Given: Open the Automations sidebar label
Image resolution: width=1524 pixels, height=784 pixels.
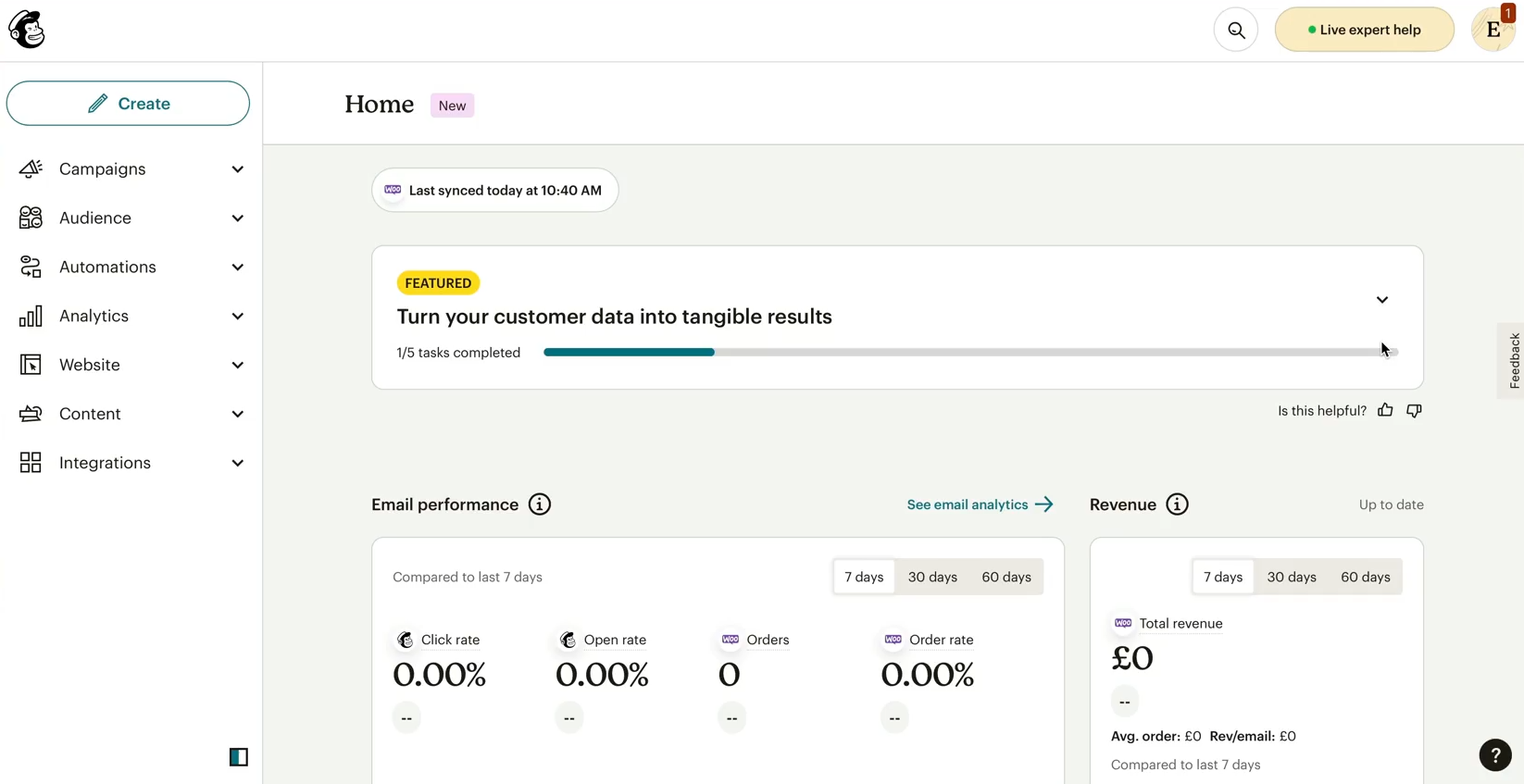Looking at the screenshot, I should point(107,267).
